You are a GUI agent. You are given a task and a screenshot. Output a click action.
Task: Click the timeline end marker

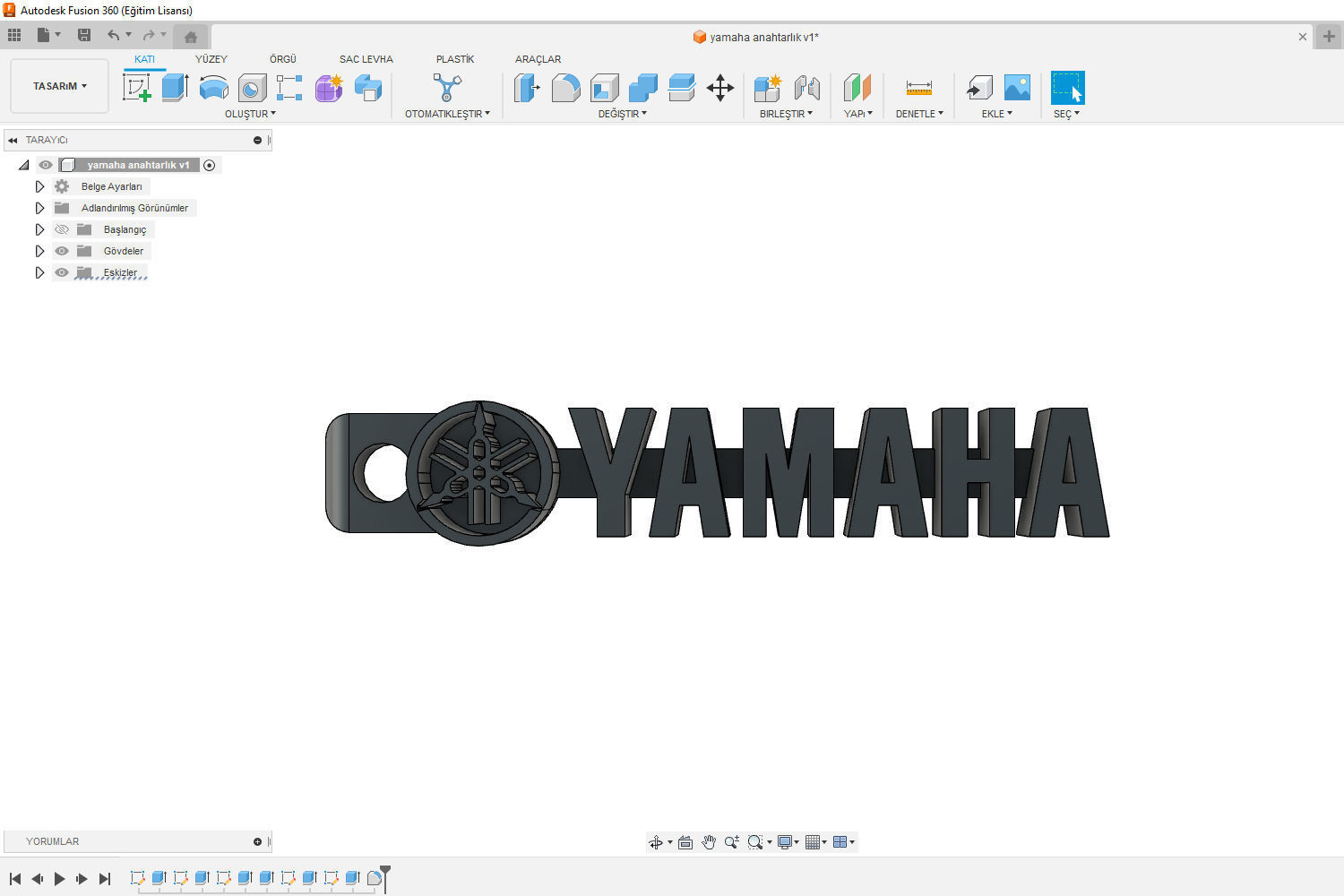385,877
